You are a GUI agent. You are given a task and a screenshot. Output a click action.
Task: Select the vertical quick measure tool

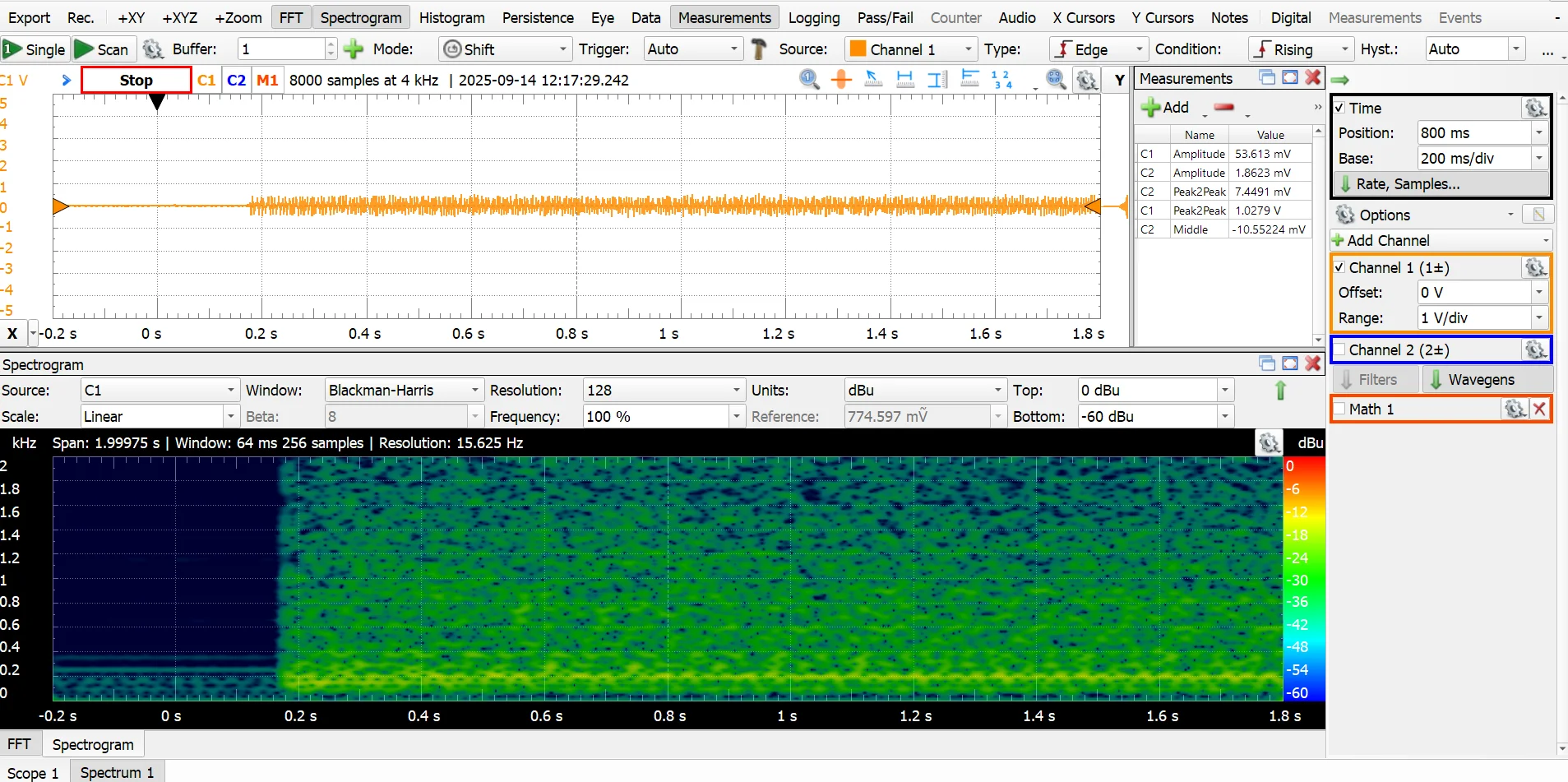click(x=937, y=79)
